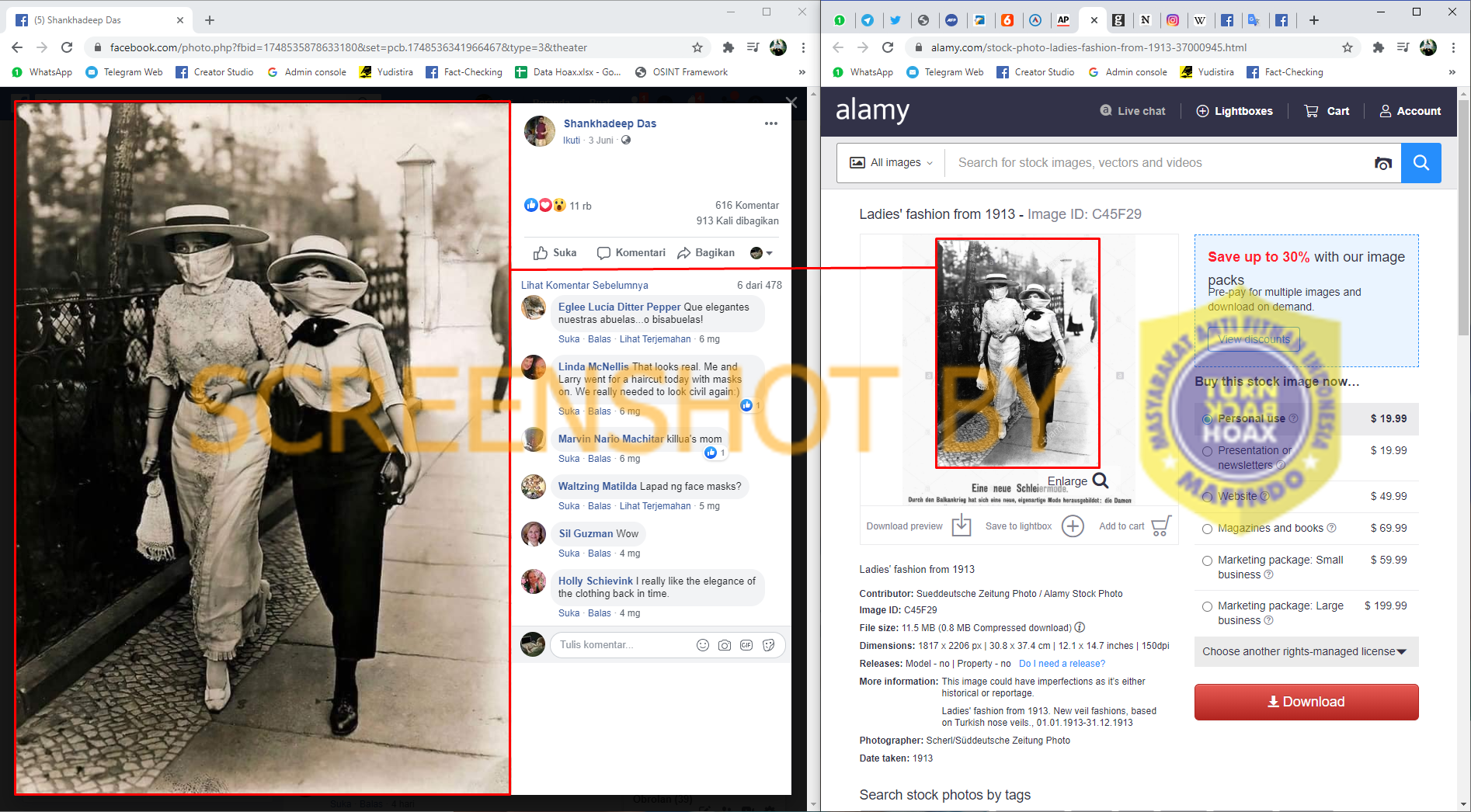Switch to the Wikipedia tab in Alamy window
Image resolution: width=1471 pixels, height=812 pixels.
pos(1200,20)
